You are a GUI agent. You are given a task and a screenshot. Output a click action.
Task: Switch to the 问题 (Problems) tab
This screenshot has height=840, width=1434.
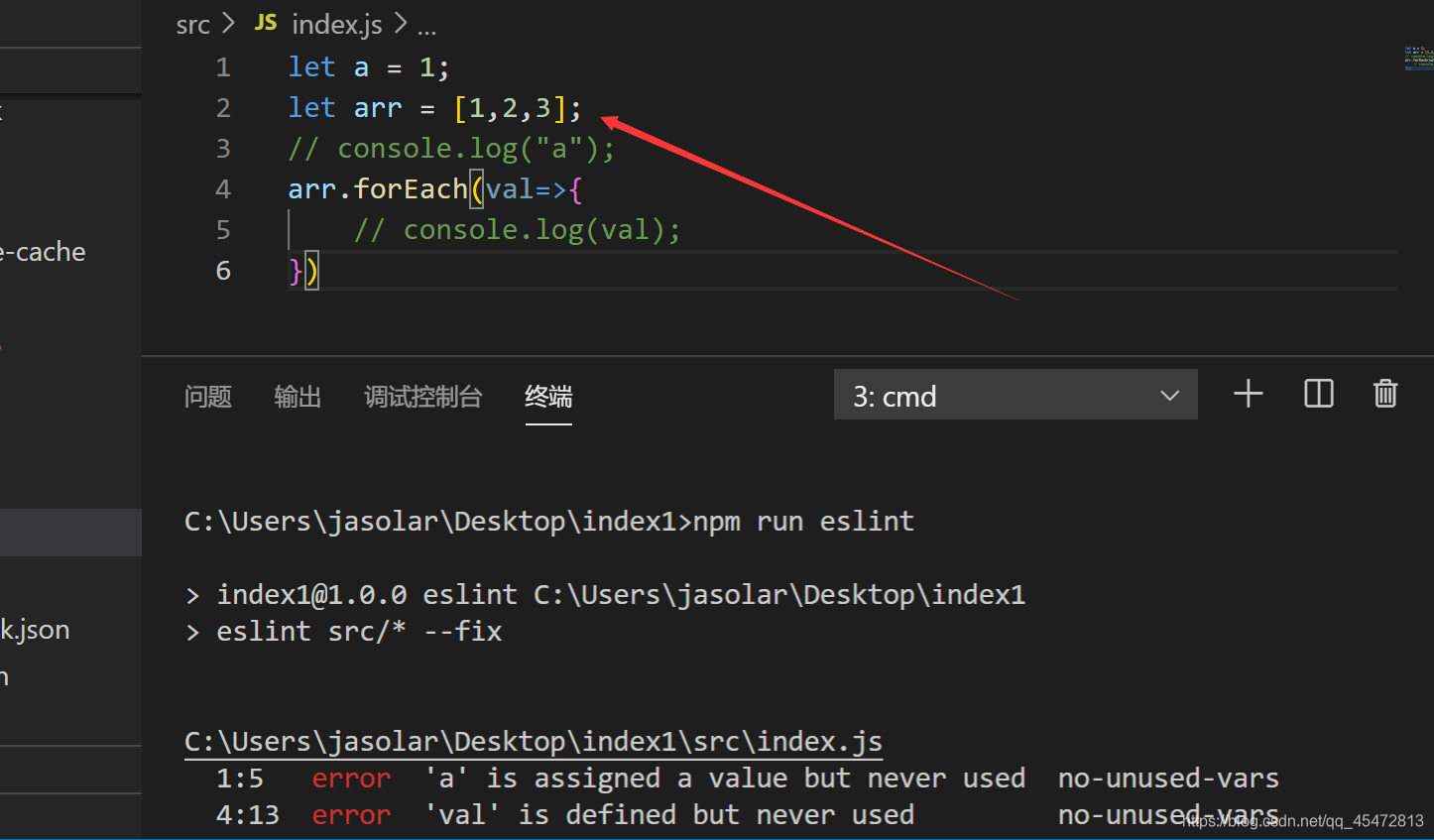[208, 397]
